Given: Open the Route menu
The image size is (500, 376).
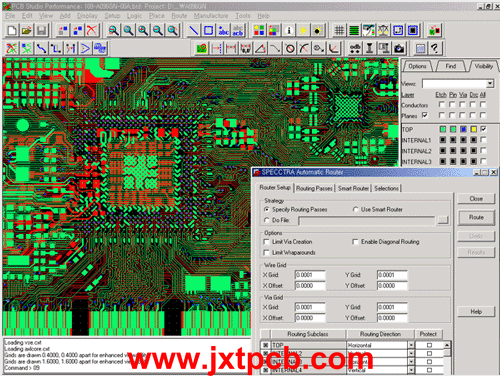Looking at the screenshot, I should pos(179,16).
